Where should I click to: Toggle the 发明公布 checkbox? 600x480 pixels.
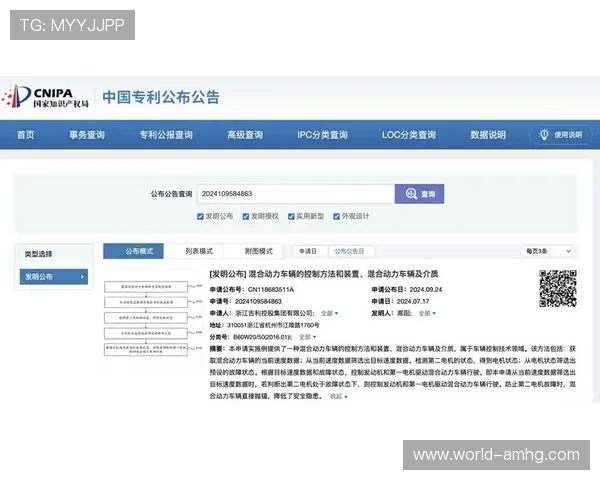(200, 217)
